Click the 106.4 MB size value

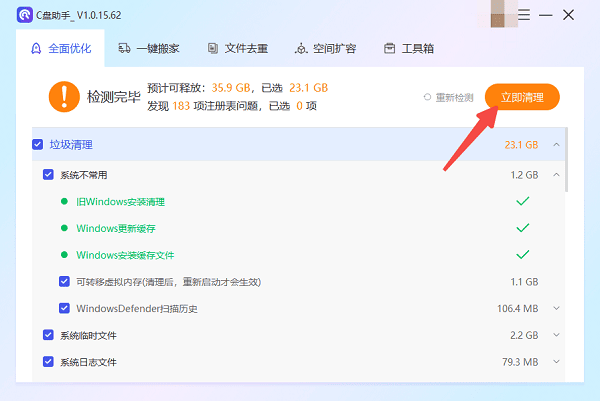click(x=518, y=308)
